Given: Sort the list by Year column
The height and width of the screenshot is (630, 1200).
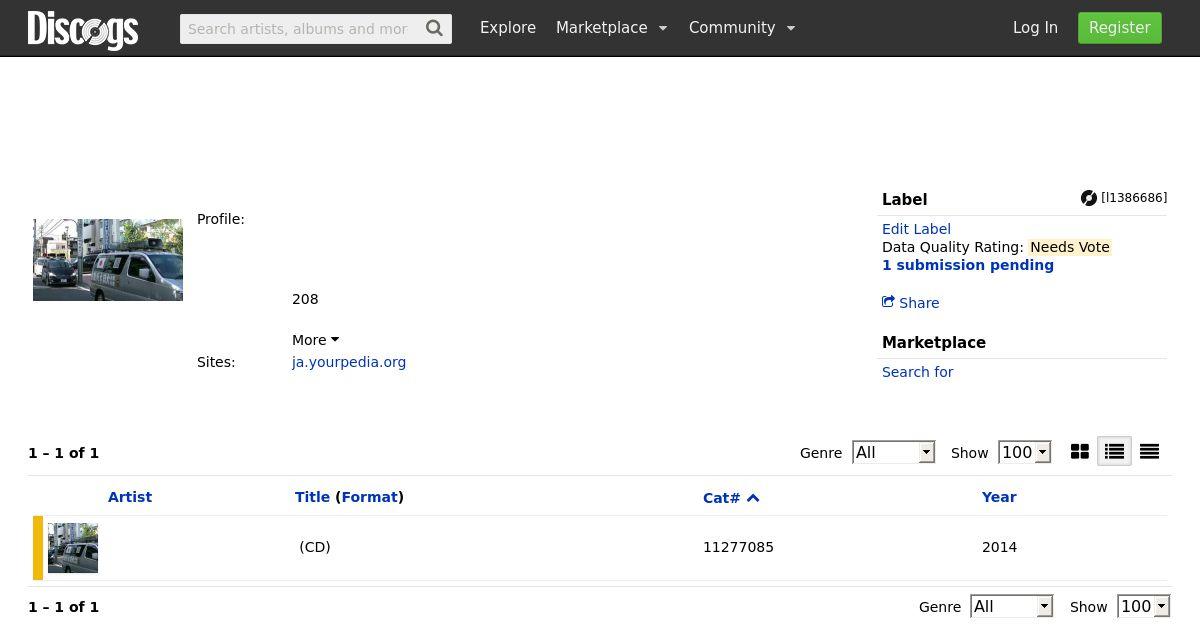Looking at the screenshot, I should tap(999, 497).
